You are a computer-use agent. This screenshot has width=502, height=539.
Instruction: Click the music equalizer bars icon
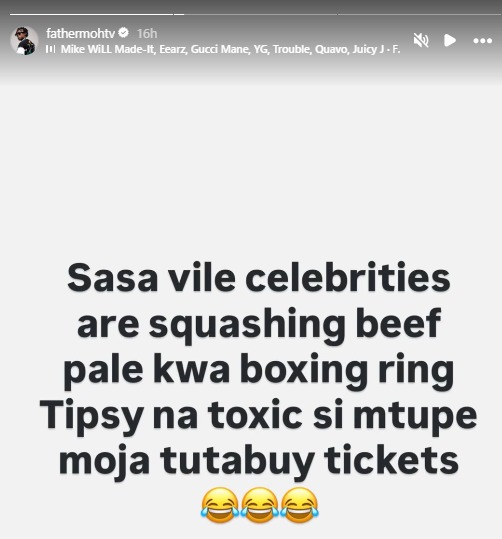[x=50, y=50]
